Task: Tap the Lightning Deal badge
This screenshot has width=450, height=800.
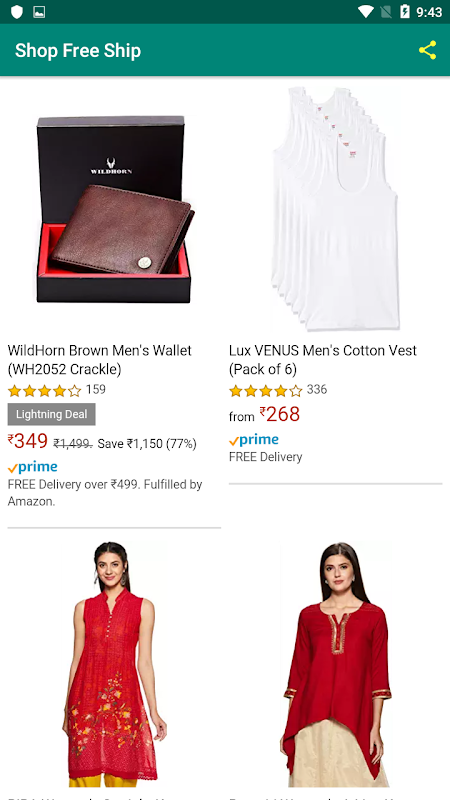Action: [52, 414]
